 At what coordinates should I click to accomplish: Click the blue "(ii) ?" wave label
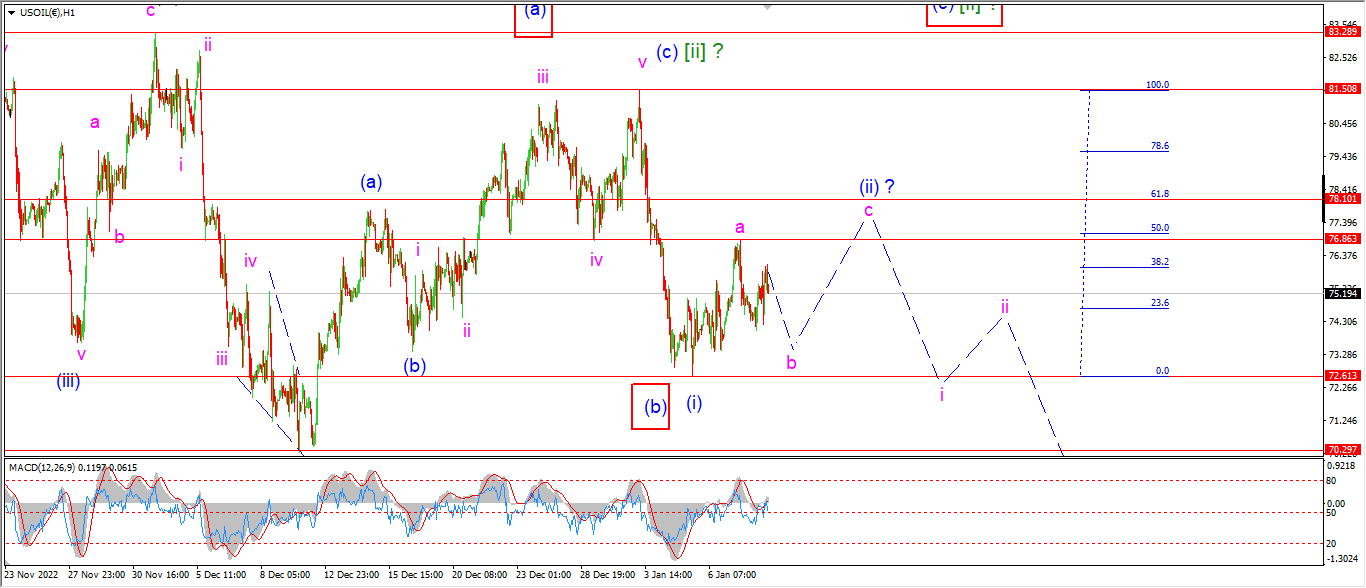click(876, 186)
